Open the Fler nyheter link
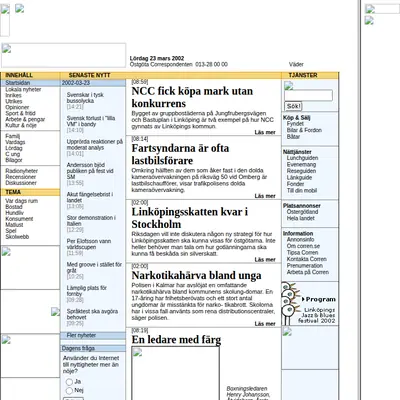 coord(81,335)
